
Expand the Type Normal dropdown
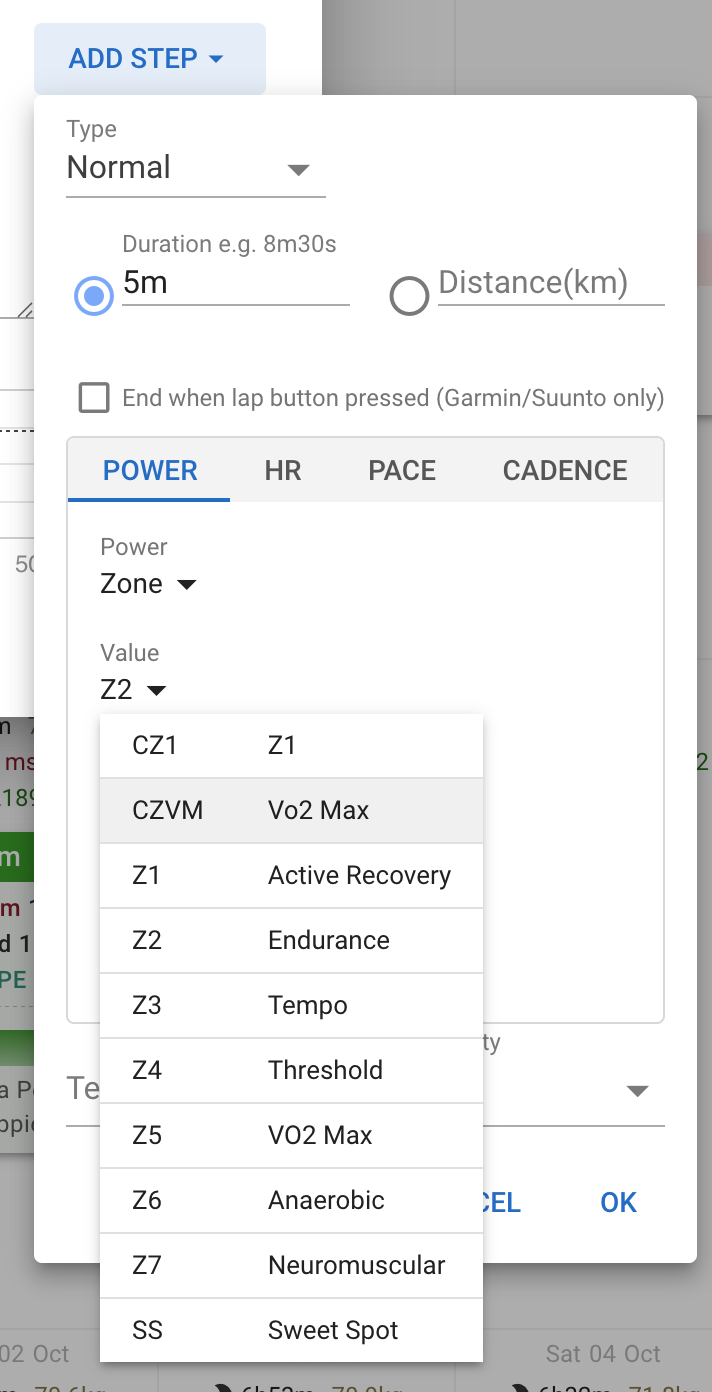(195, 168)
